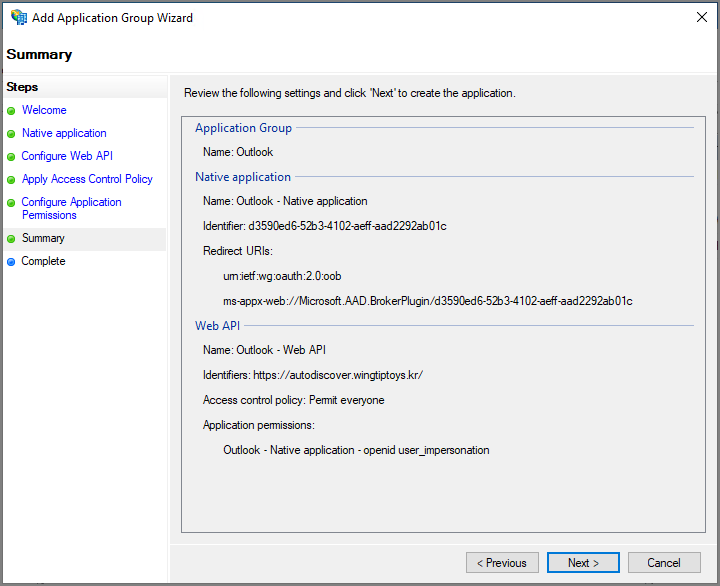Screen dimensions: 720x586
Task: Click the 'openid user_impersonation' permission line
Action: click(x=356, y=450)
